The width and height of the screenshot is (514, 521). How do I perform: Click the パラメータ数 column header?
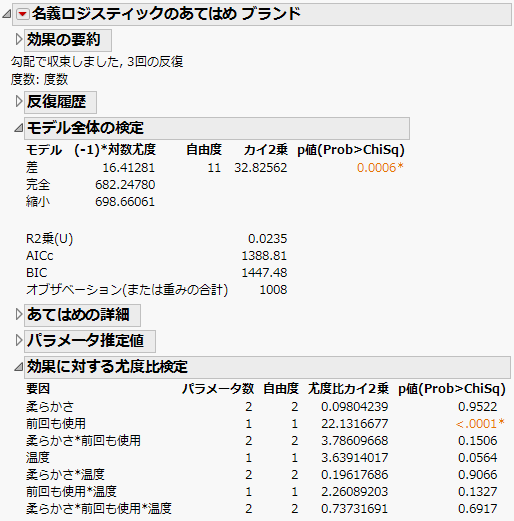click(218, 389)
